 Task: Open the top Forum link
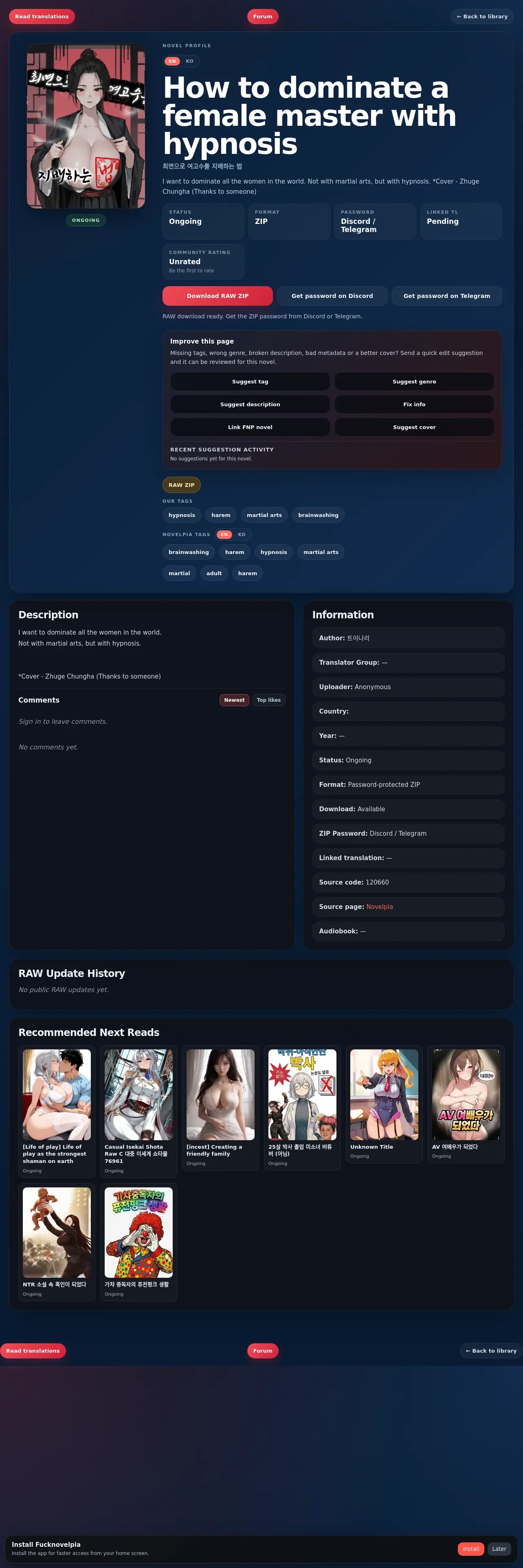pos(263,16)
